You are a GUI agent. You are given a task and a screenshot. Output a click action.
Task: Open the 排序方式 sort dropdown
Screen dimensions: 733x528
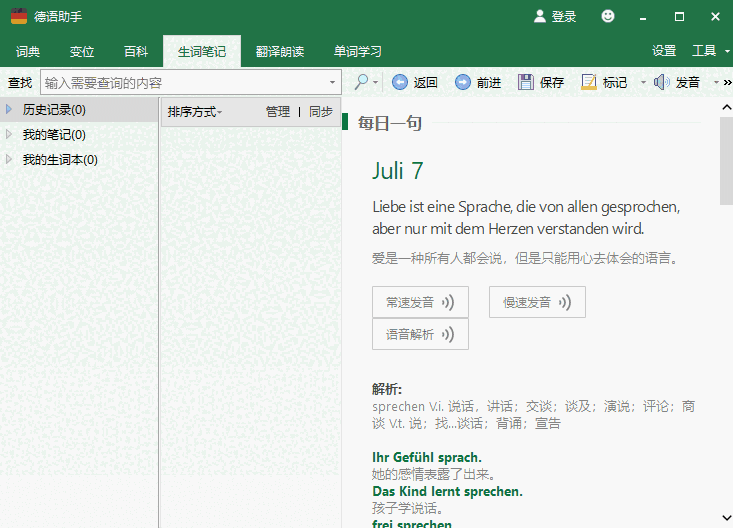[x=194, y=112]
